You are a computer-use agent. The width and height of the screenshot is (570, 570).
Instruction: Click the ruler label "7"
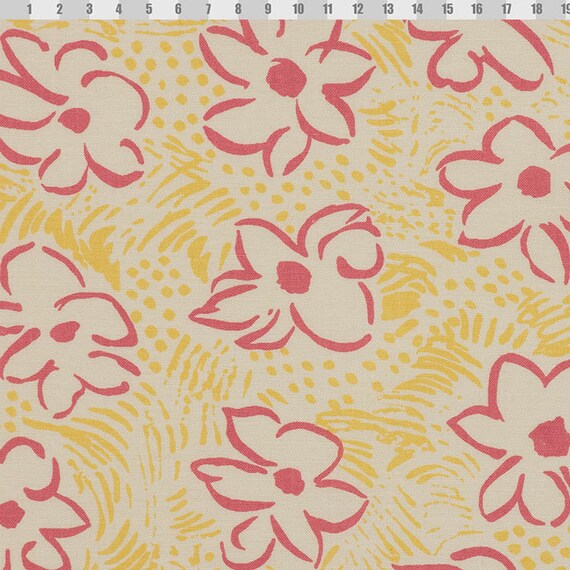pos(208,9)
